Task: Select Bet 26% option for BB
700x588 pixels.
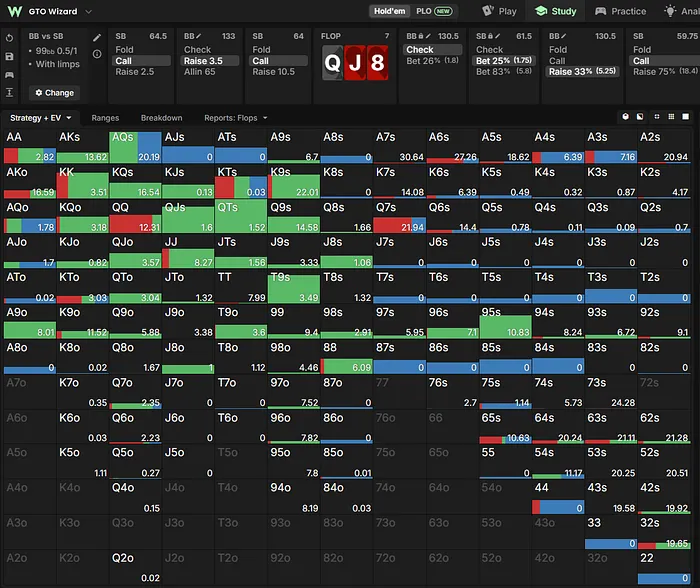Action: point(432,60)
